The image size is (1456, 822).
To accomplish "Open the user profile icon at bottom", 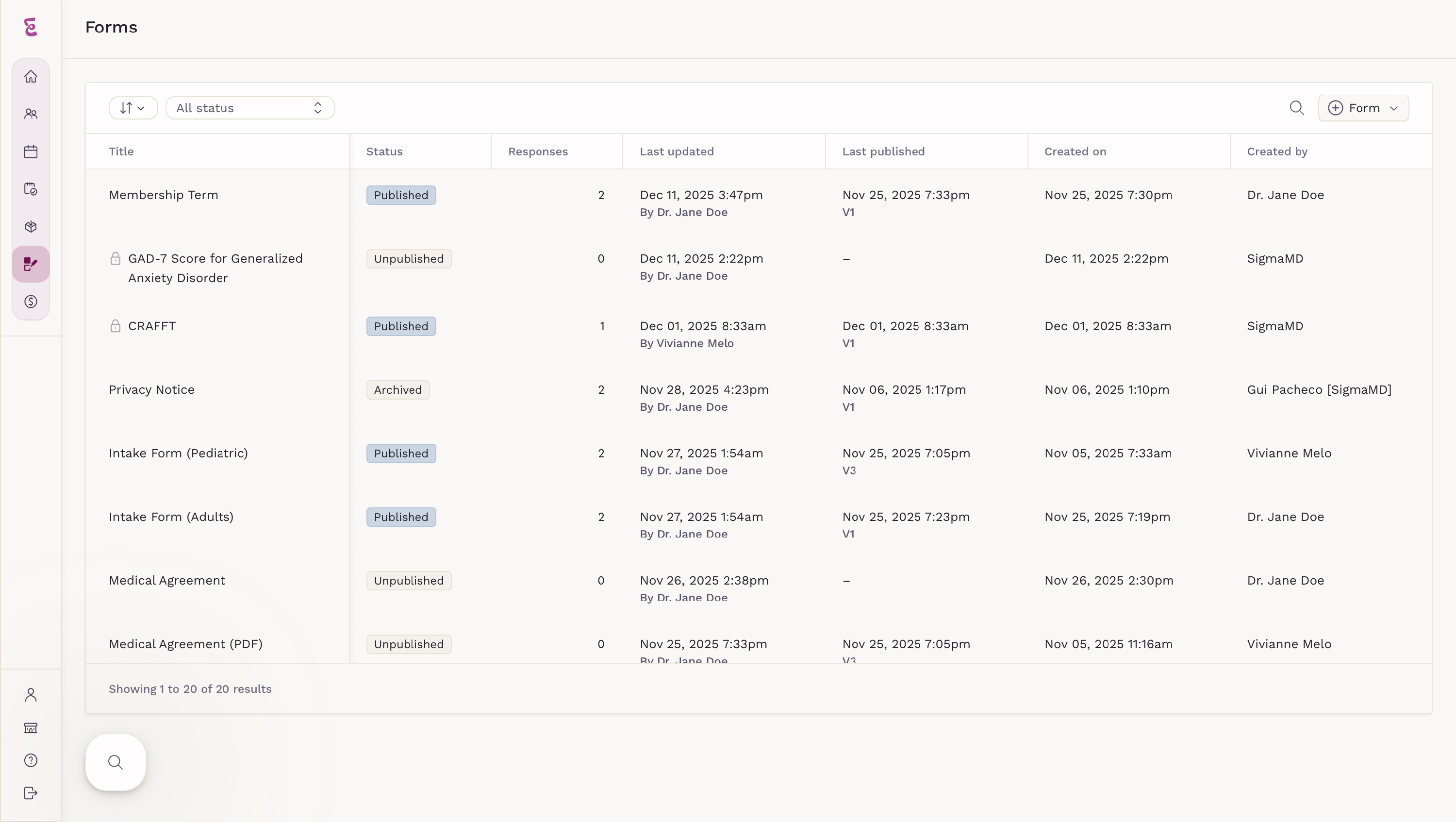I will click(31, 695).
